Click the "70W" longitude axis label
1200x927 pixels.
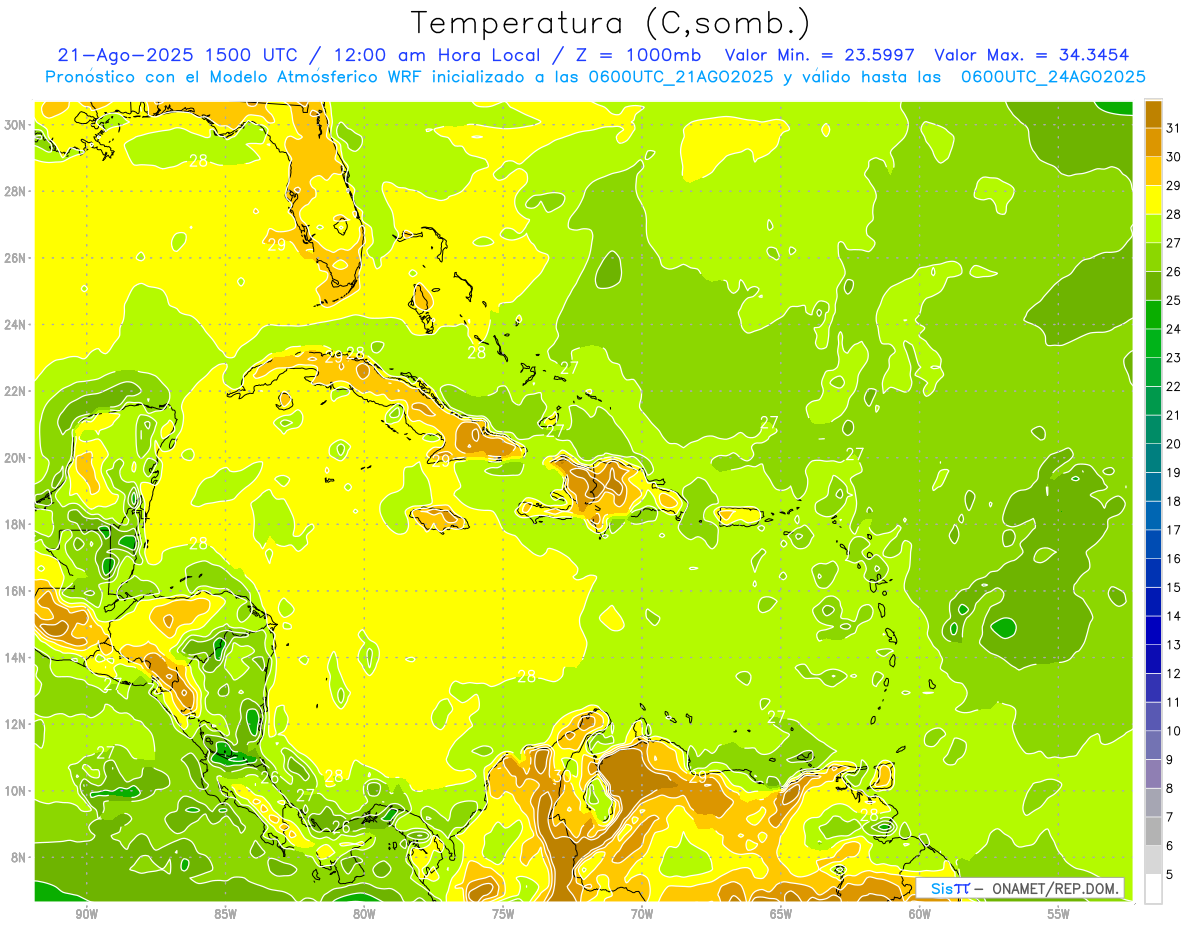(x=642, y=914)
